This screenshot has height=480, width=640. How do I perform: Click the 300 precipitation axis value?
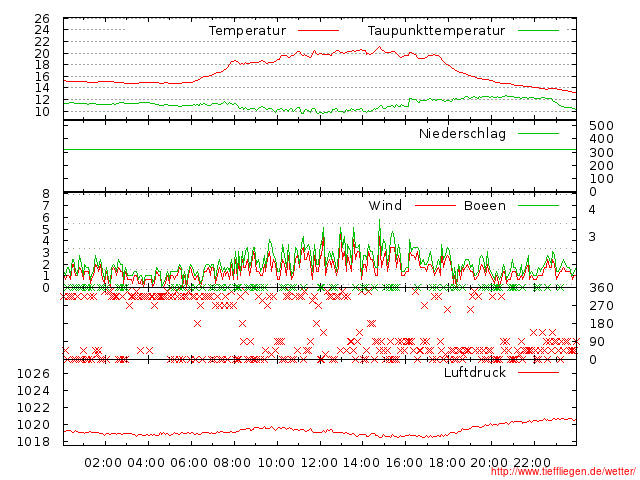[601, 153]
